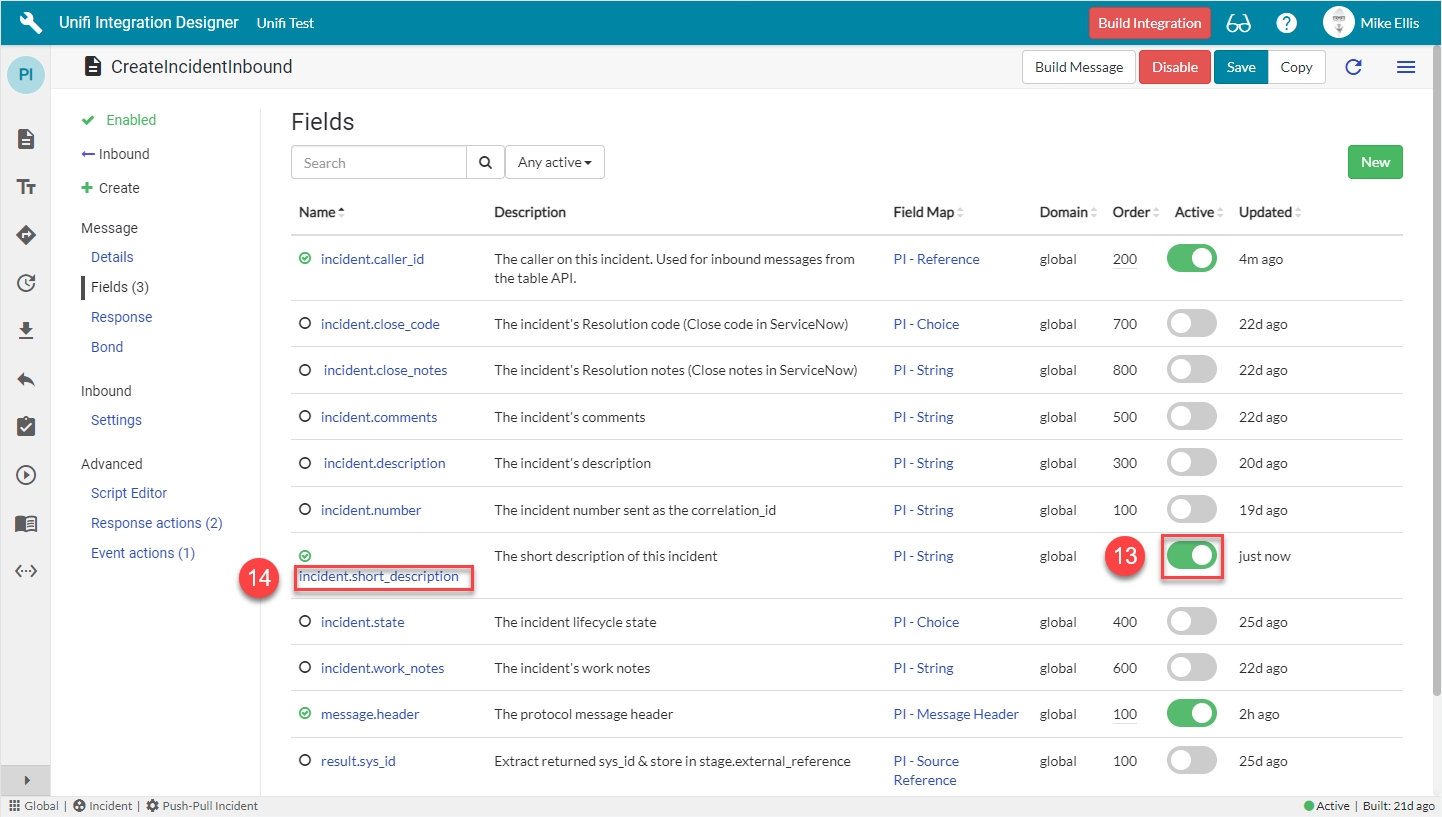Click the help question mark icon

(1286, 23)
